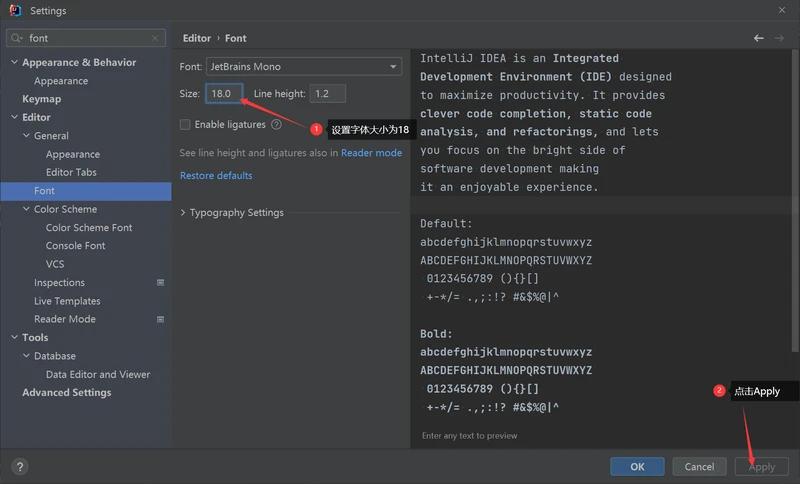Click the font Size input field
800x484 pixels.
click(223, 93)
